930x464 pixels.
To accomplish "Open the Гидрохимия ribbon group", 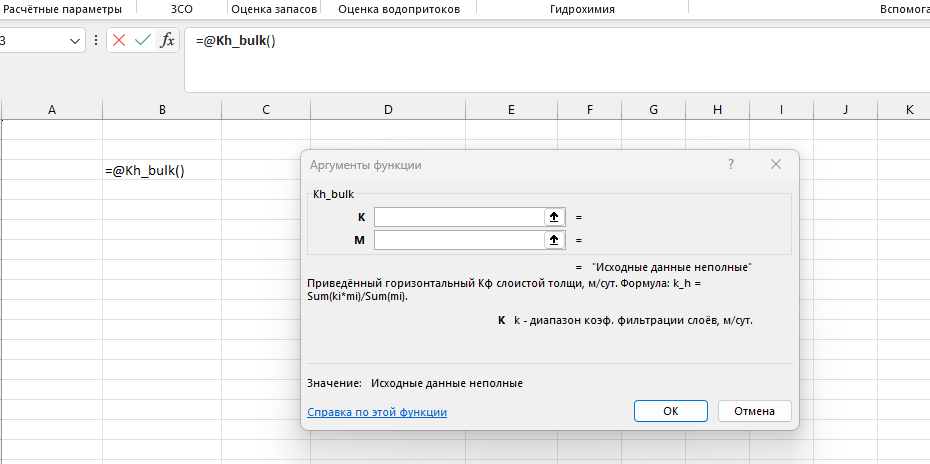I will click(x=582, y=9).
